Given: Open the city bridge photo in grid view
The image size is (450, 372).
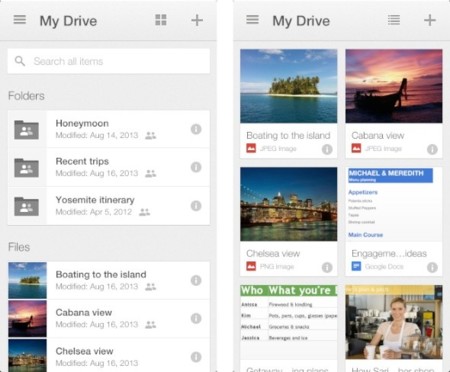Looking at the screenshot, I should coord(289,204).
